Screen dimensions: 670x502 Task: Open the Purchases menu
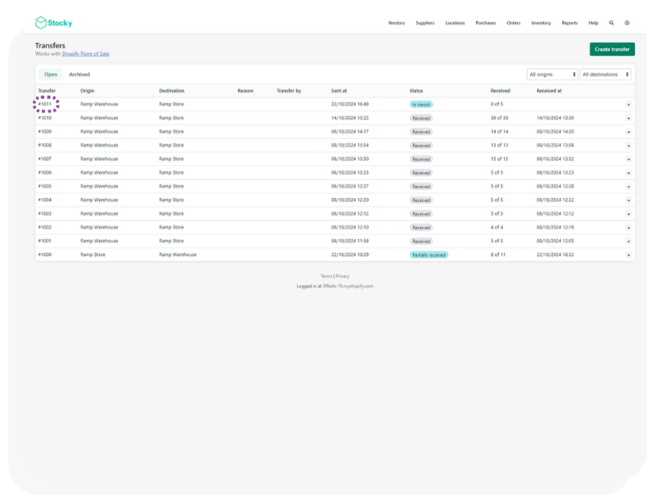(485, 23)
